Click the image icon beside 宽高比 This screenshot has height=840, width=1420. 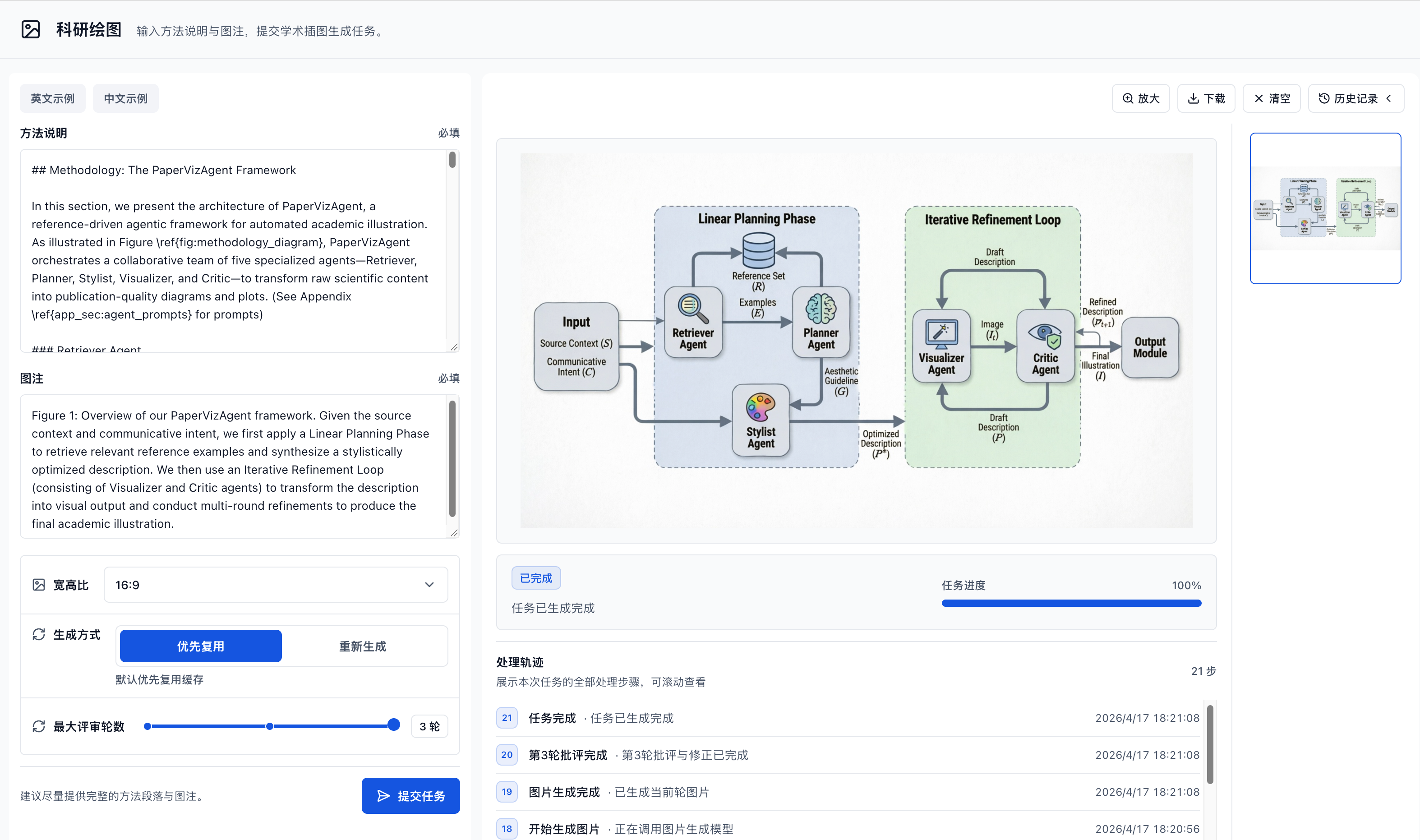click(x=38, y=585)
